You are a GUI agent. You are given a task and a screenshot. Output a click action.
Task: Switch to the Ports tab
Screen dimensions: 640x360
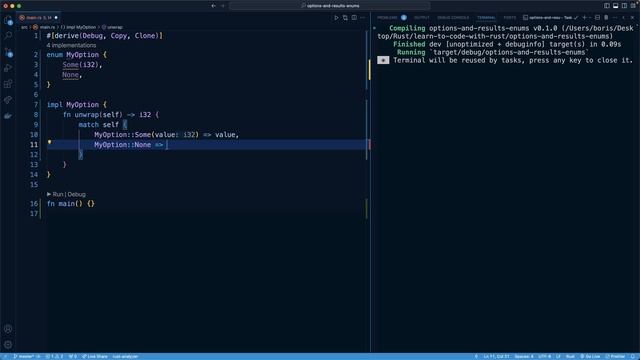(509, 18)
